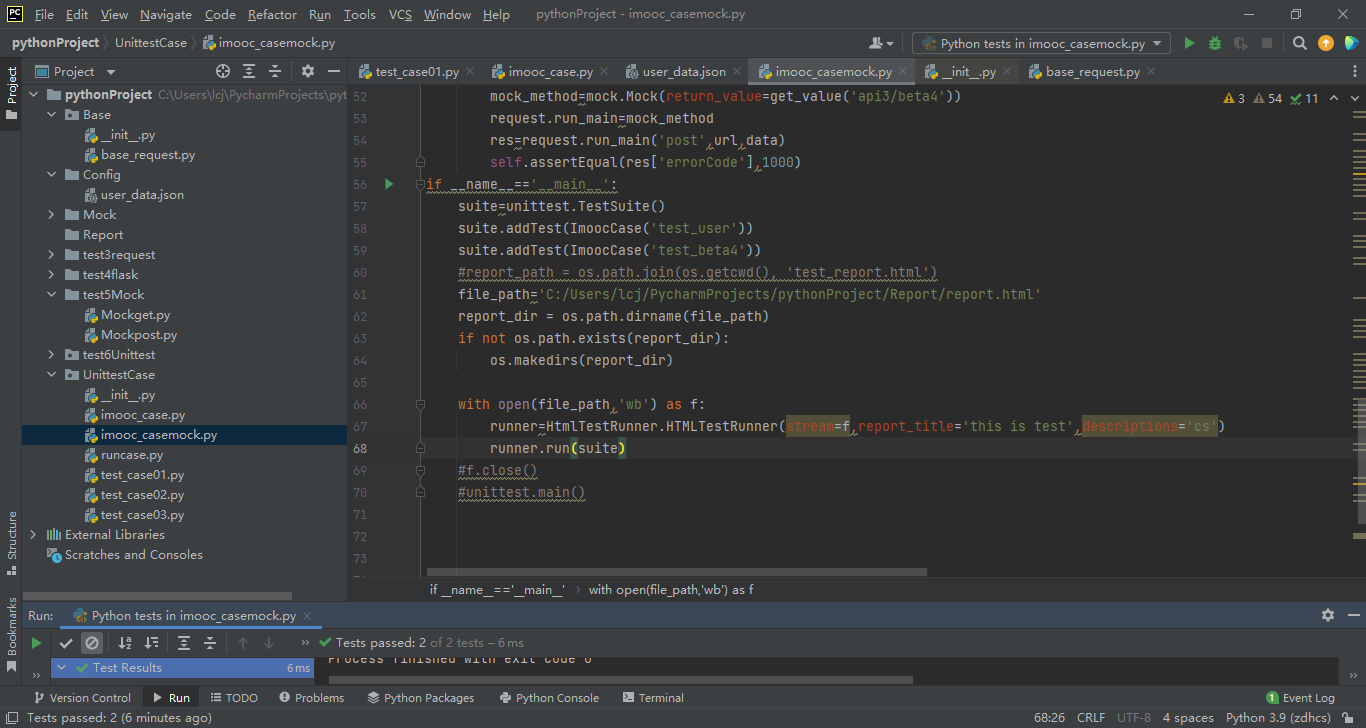1366x728 pixels.
Task: Click the orange update arrow icon
Action: pyautogui.click(x=1326, y=43)
